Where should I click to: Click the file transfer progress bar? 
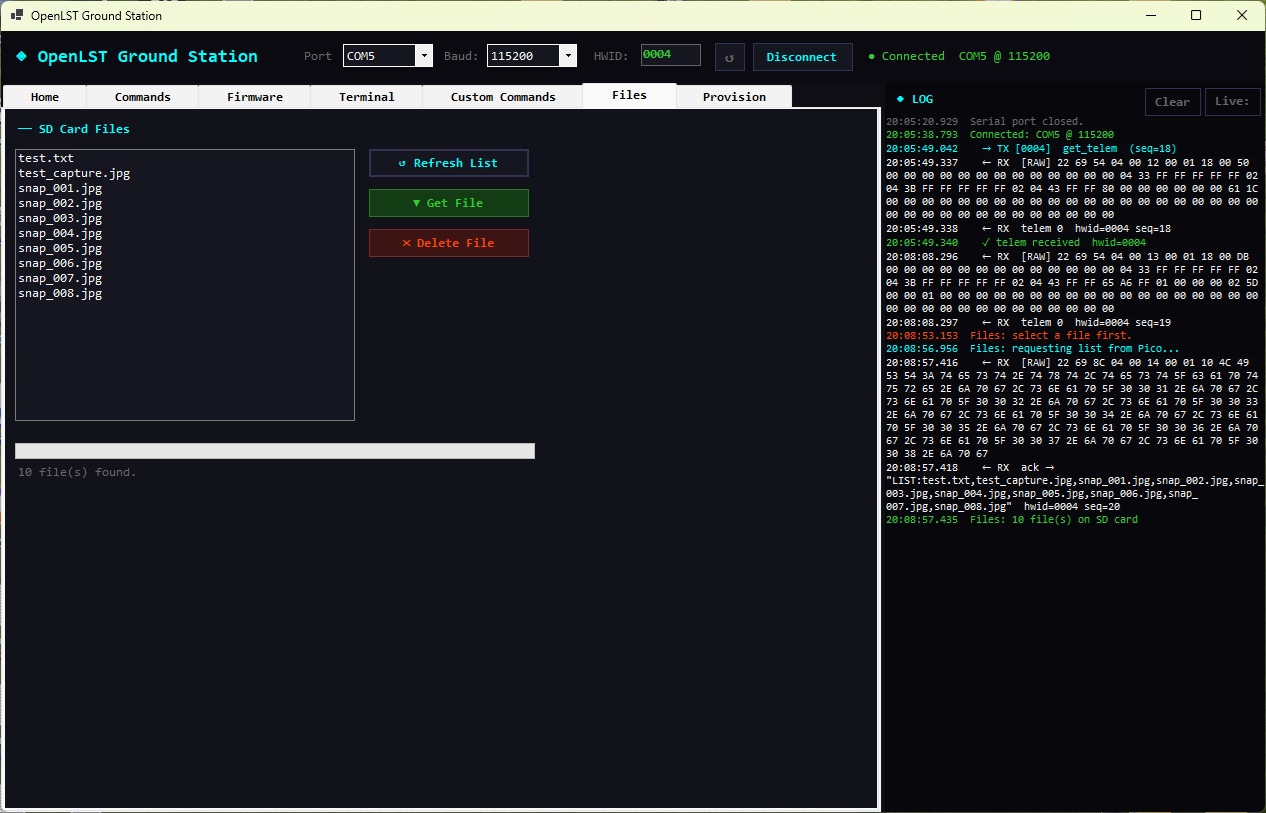tap(275, 451)
